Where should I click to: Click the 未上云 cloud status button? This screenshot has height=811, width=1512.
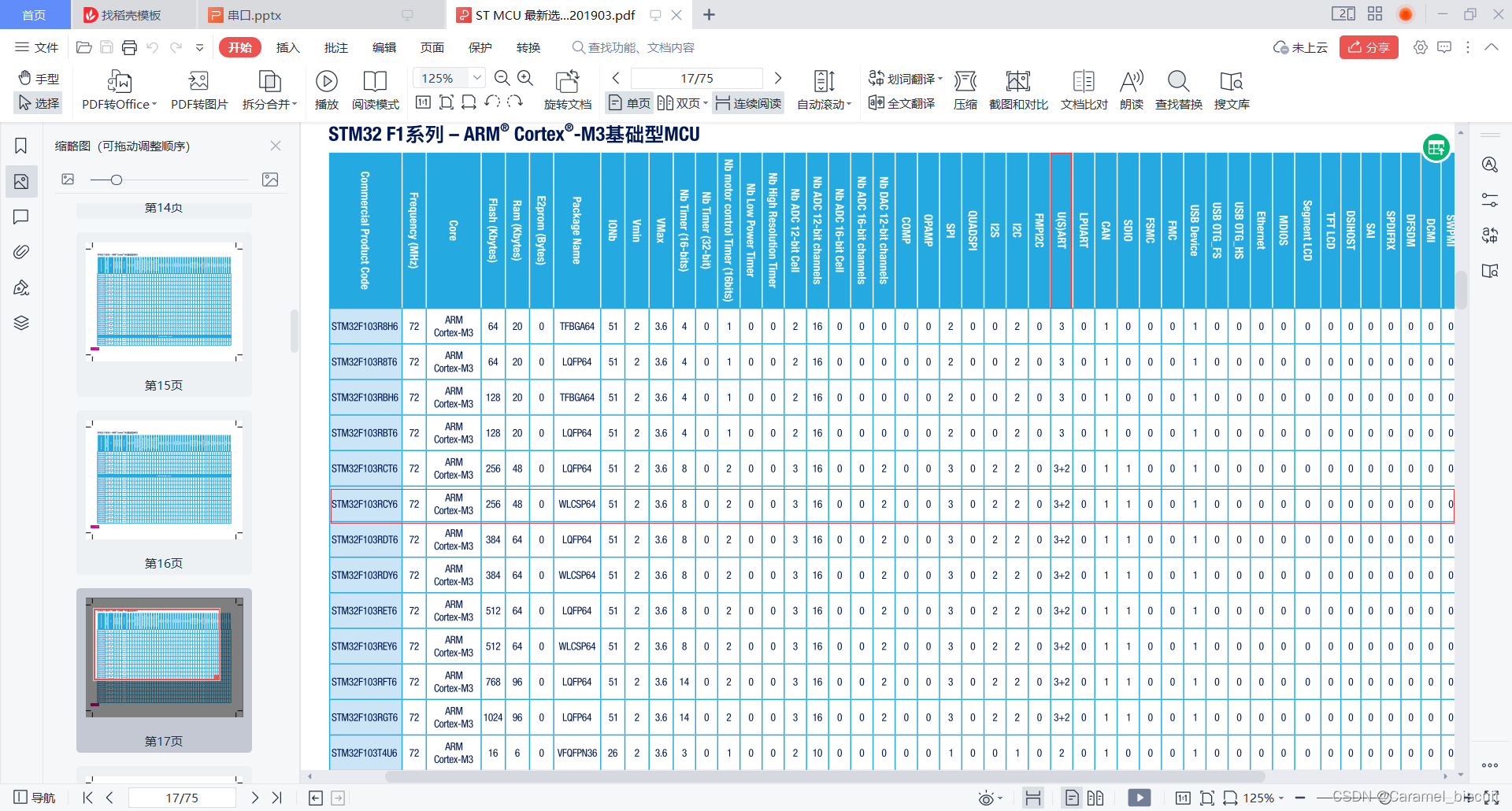pos(1301,47)
